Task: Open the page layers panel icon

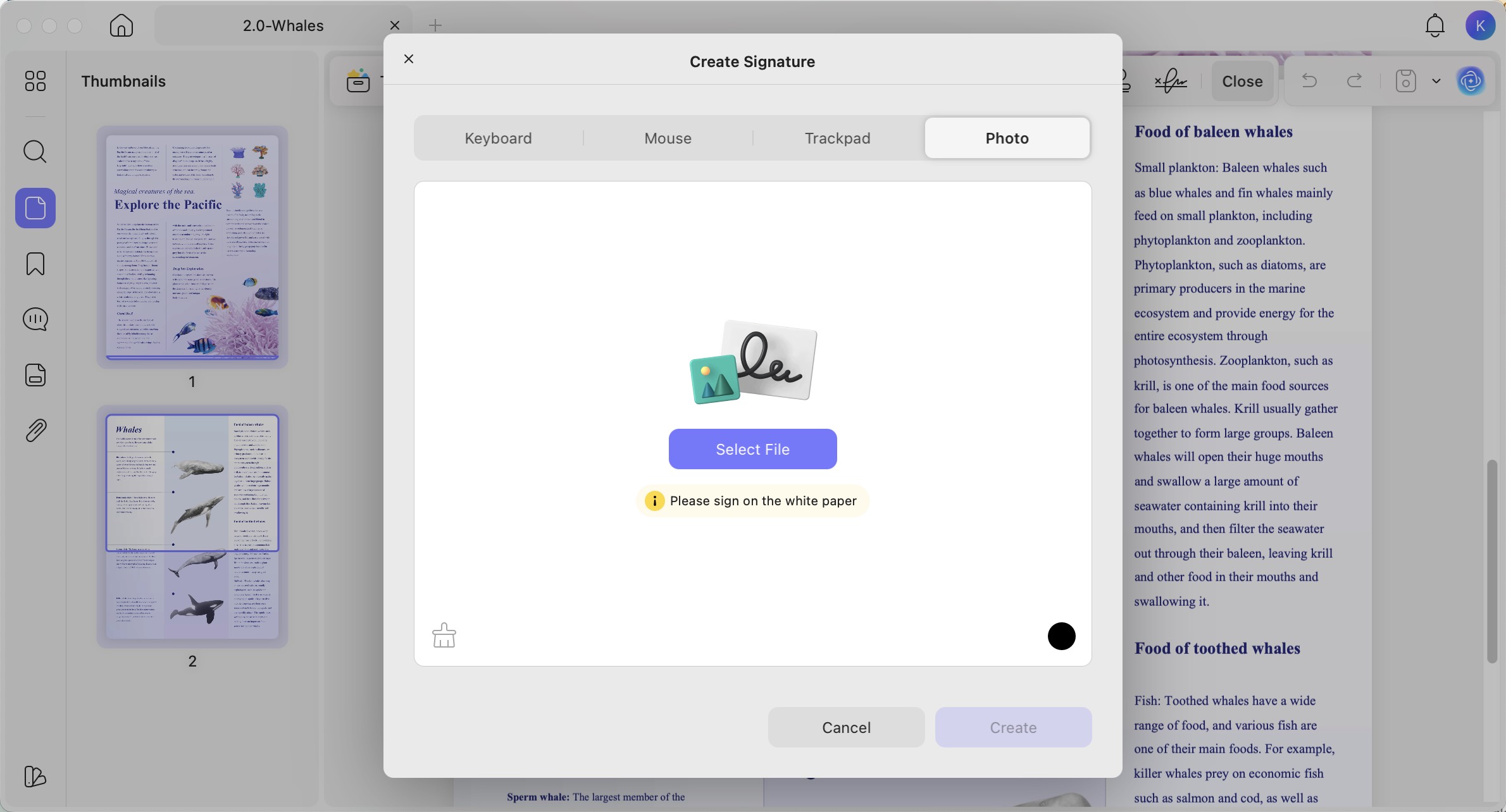Action: 35,375
